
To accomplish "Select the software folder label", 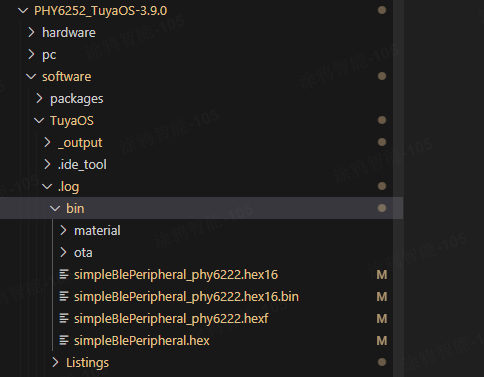I will click(x=67, y=77).
